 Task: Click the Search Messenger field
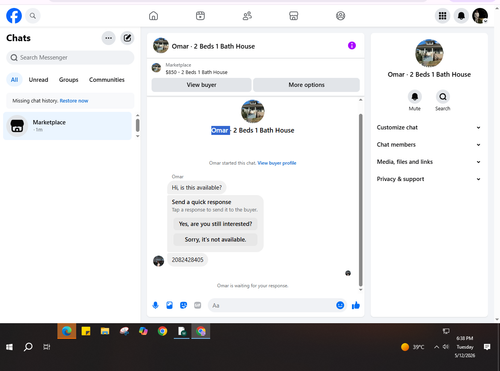[70, 58]
